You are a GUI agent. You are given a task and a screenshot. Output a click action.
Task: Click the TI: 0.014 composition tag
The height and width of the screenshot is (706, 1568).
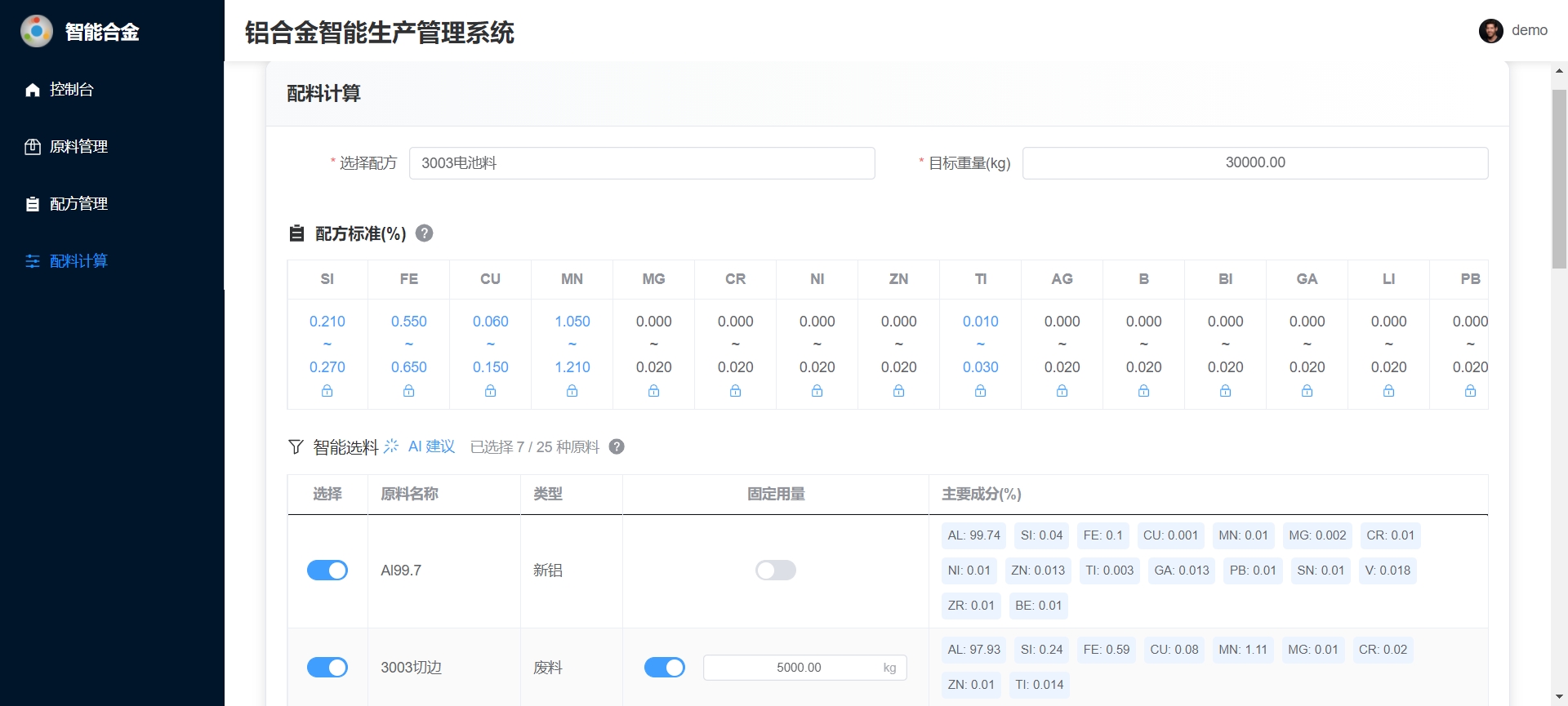[1039, 685]
